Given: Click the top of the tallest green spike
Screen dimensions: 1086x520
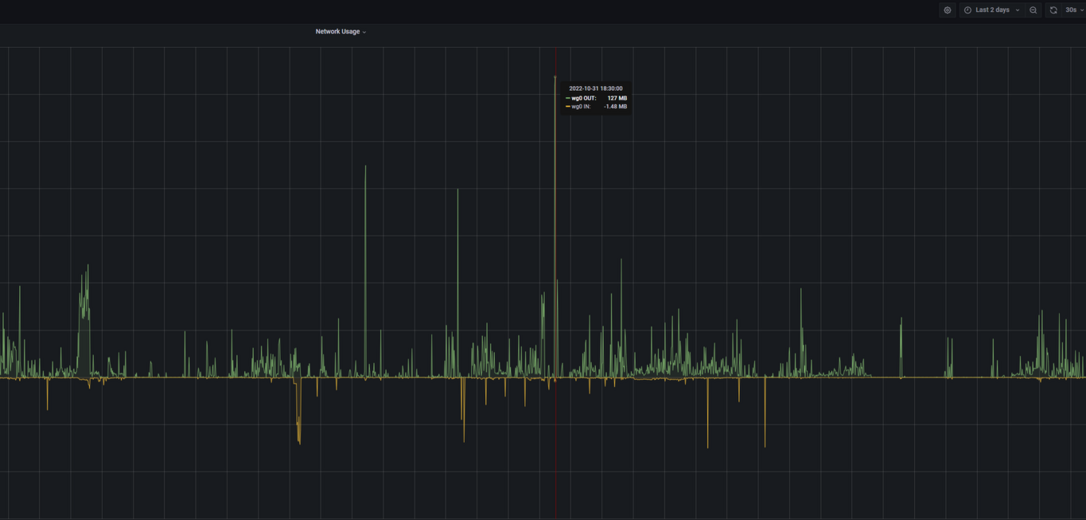Looking at the screenshot, I should [555, 78].
